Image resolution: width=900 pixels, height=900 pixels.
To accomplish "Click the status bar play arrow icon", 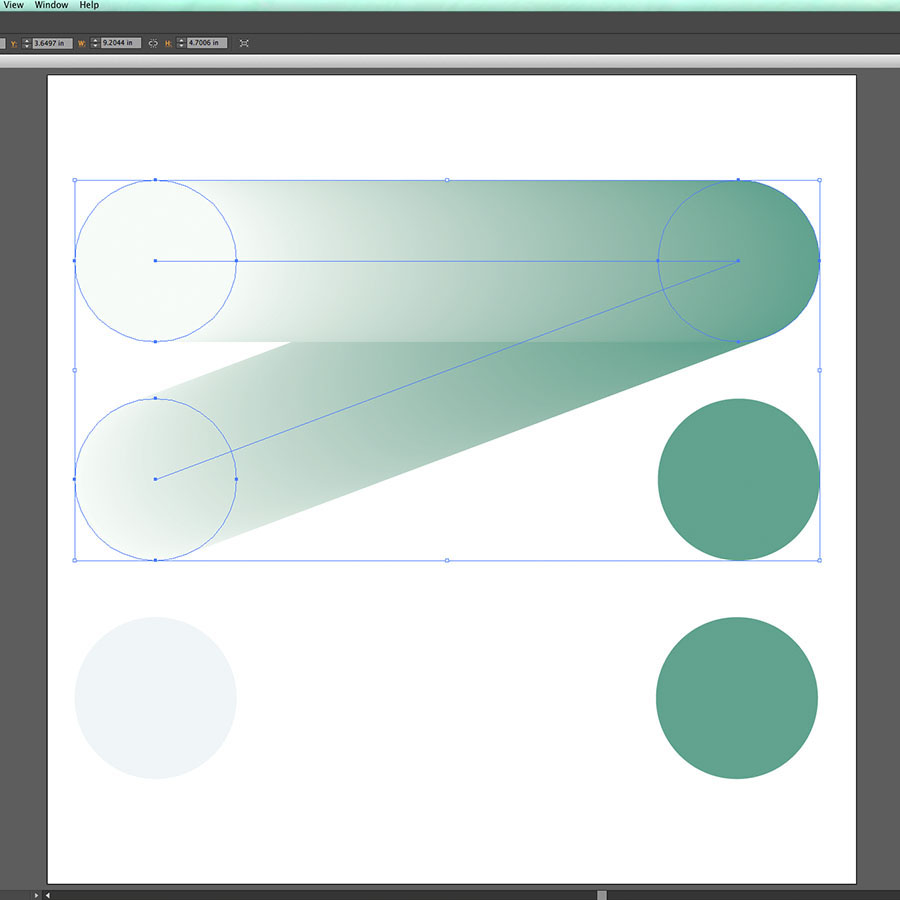I will [37, 895].
